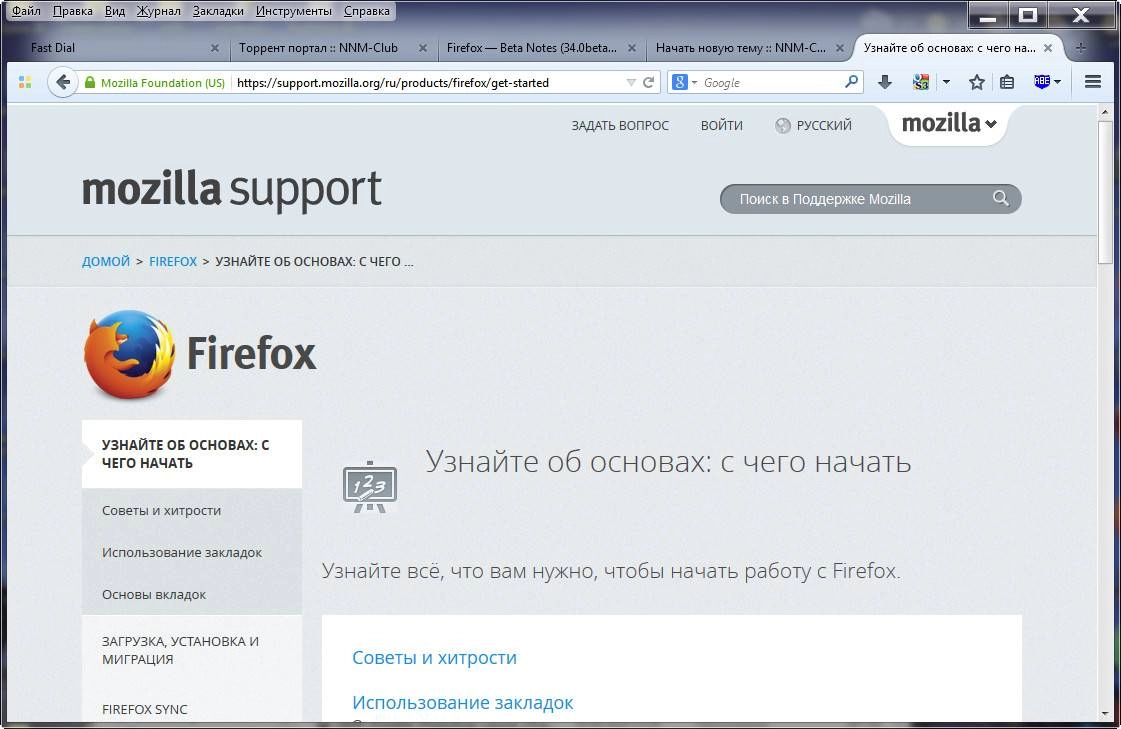This screenshot has height=729, width=1121.
Task: Open the Вид menu
Action: 114,11
